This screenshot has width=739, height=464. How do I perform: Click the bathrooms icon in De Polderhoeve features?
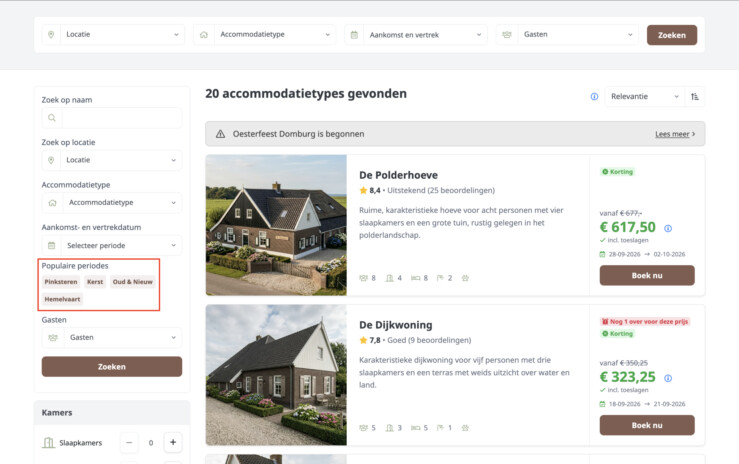click(x=440, y=278)
